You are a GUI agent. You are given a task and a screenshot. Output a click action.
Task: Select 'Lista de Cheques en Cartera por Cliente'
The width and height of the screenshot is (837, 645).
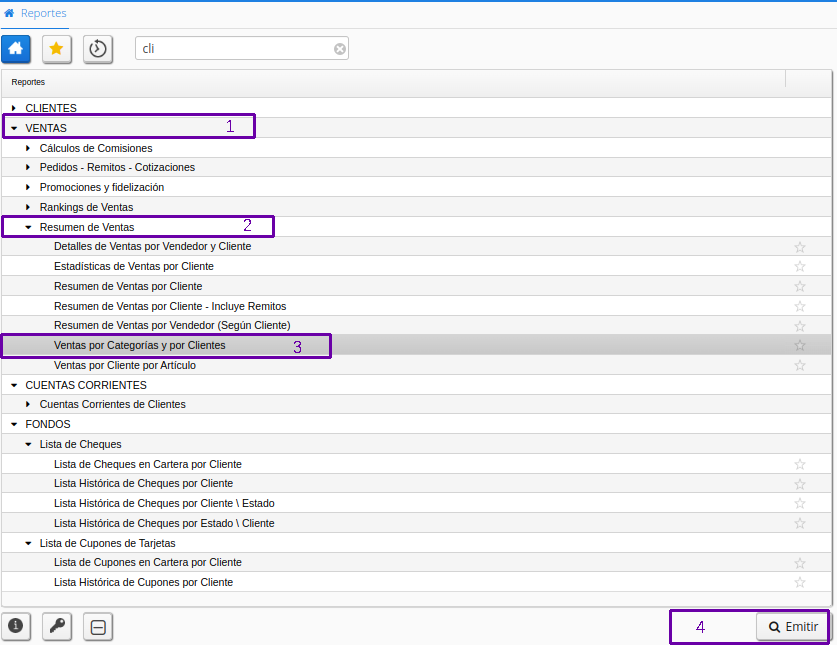[x=148, y=464]
